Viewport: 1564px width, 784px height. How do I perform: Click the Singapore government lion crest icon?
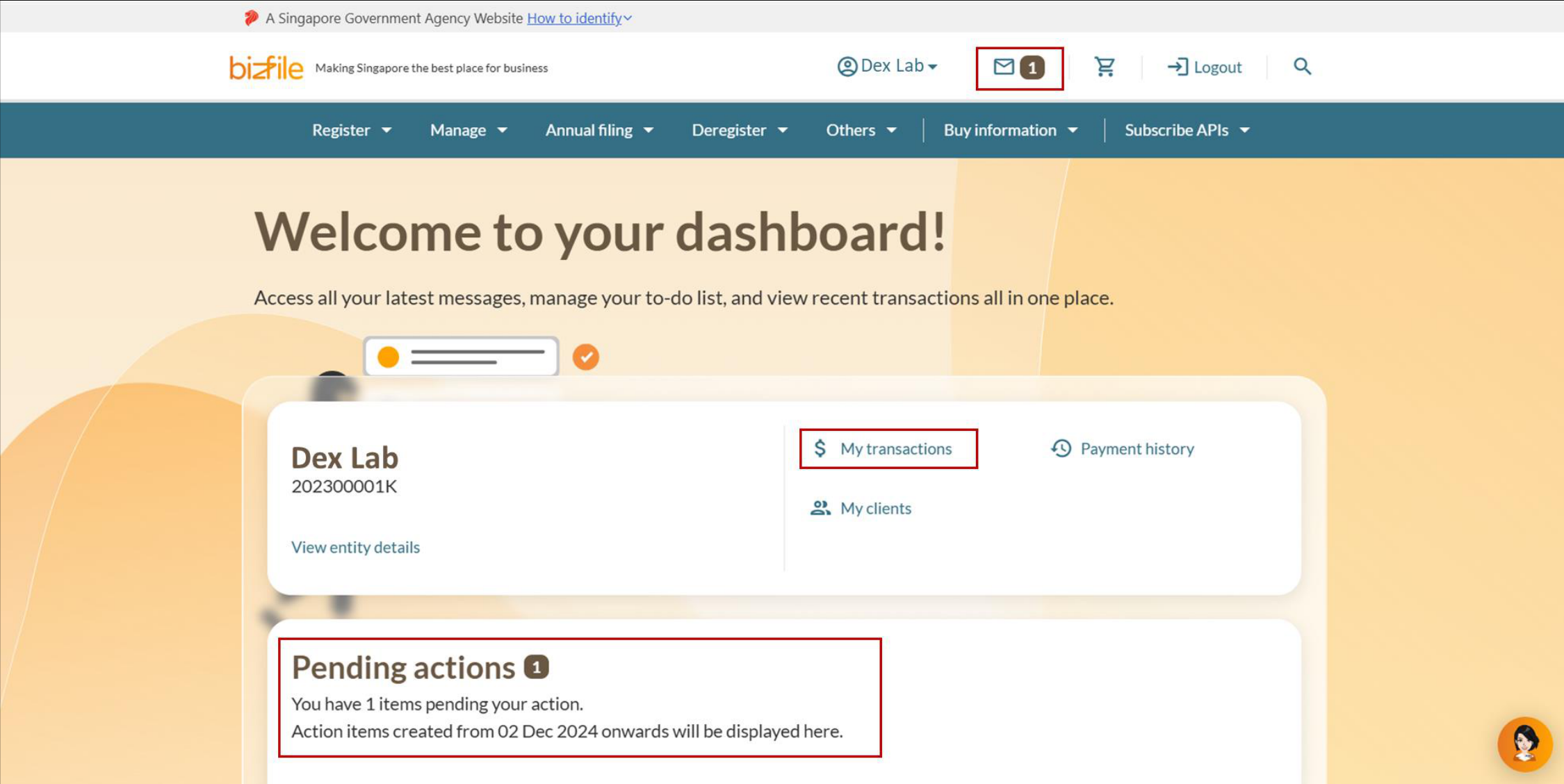251,18
